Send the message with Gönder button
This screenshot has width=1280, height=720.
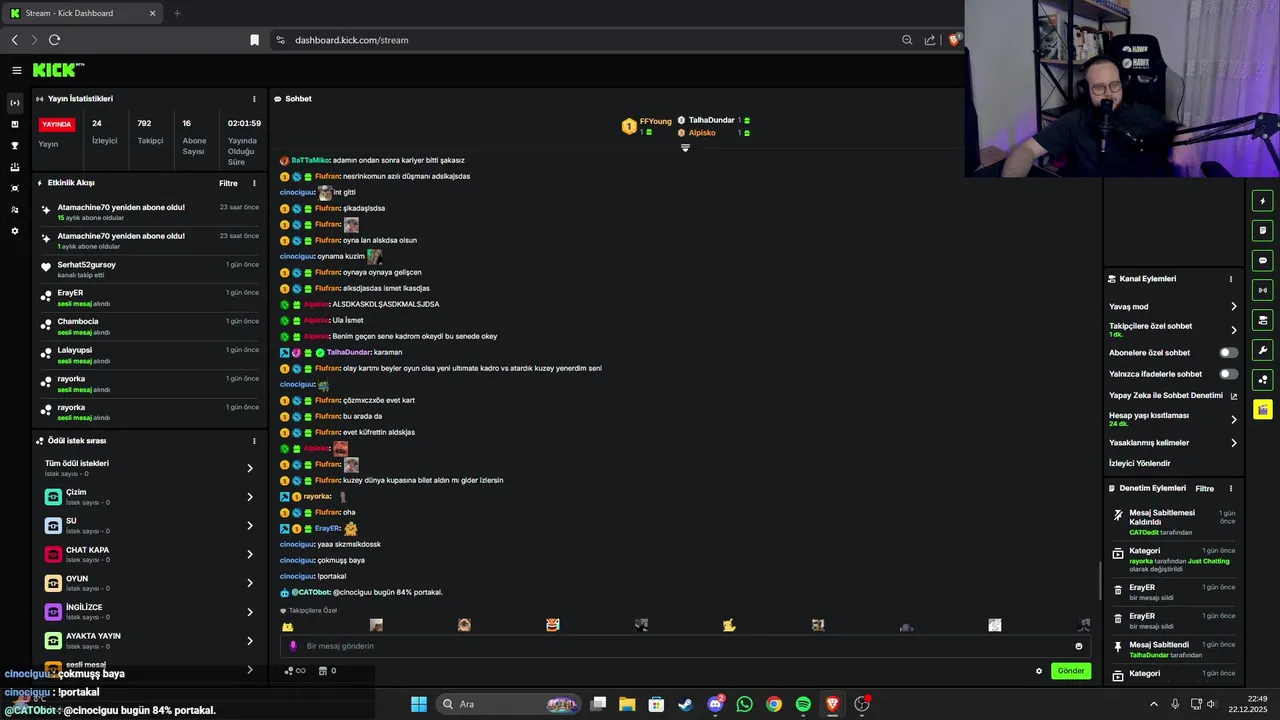tap(1071, 671)
